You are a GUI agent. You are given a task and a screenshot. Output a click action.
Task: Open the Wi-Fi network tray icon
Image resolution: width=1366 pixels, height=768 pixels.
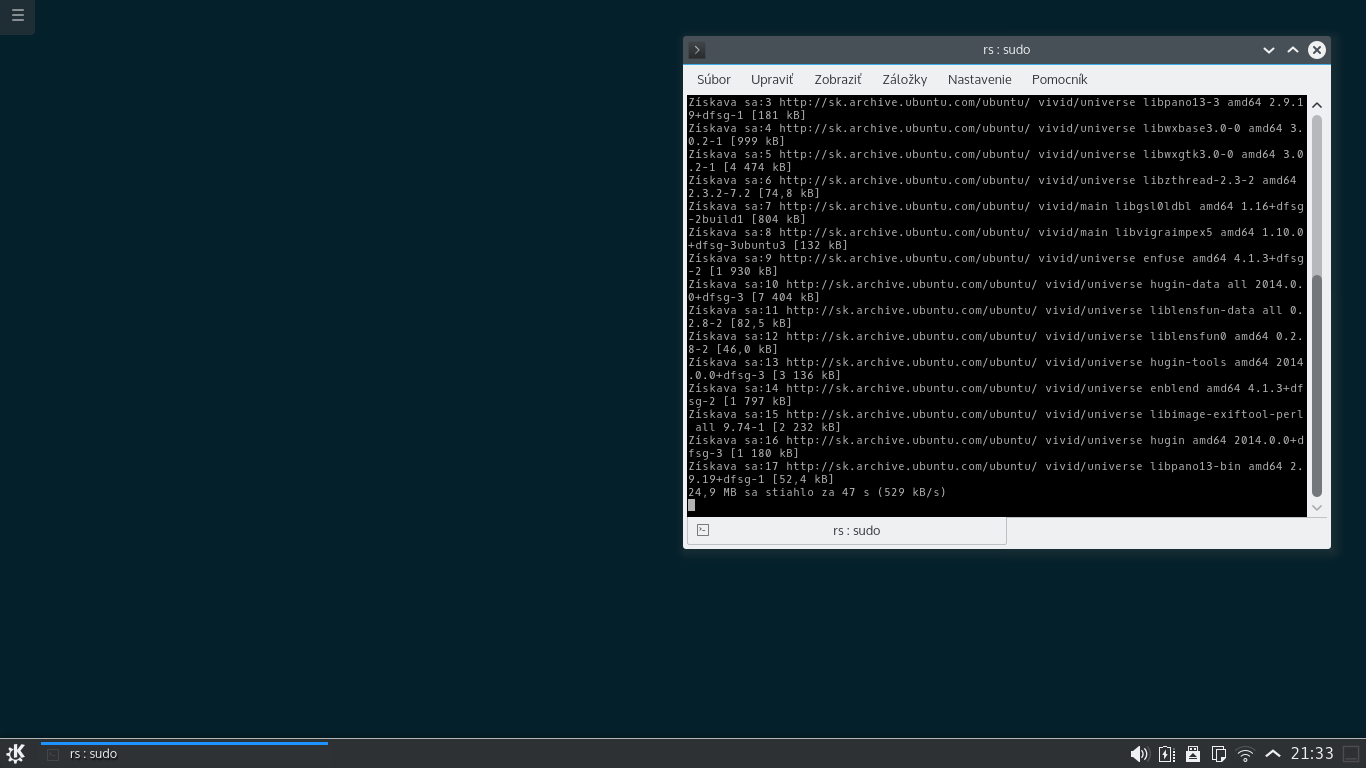tap(1245, 754)
